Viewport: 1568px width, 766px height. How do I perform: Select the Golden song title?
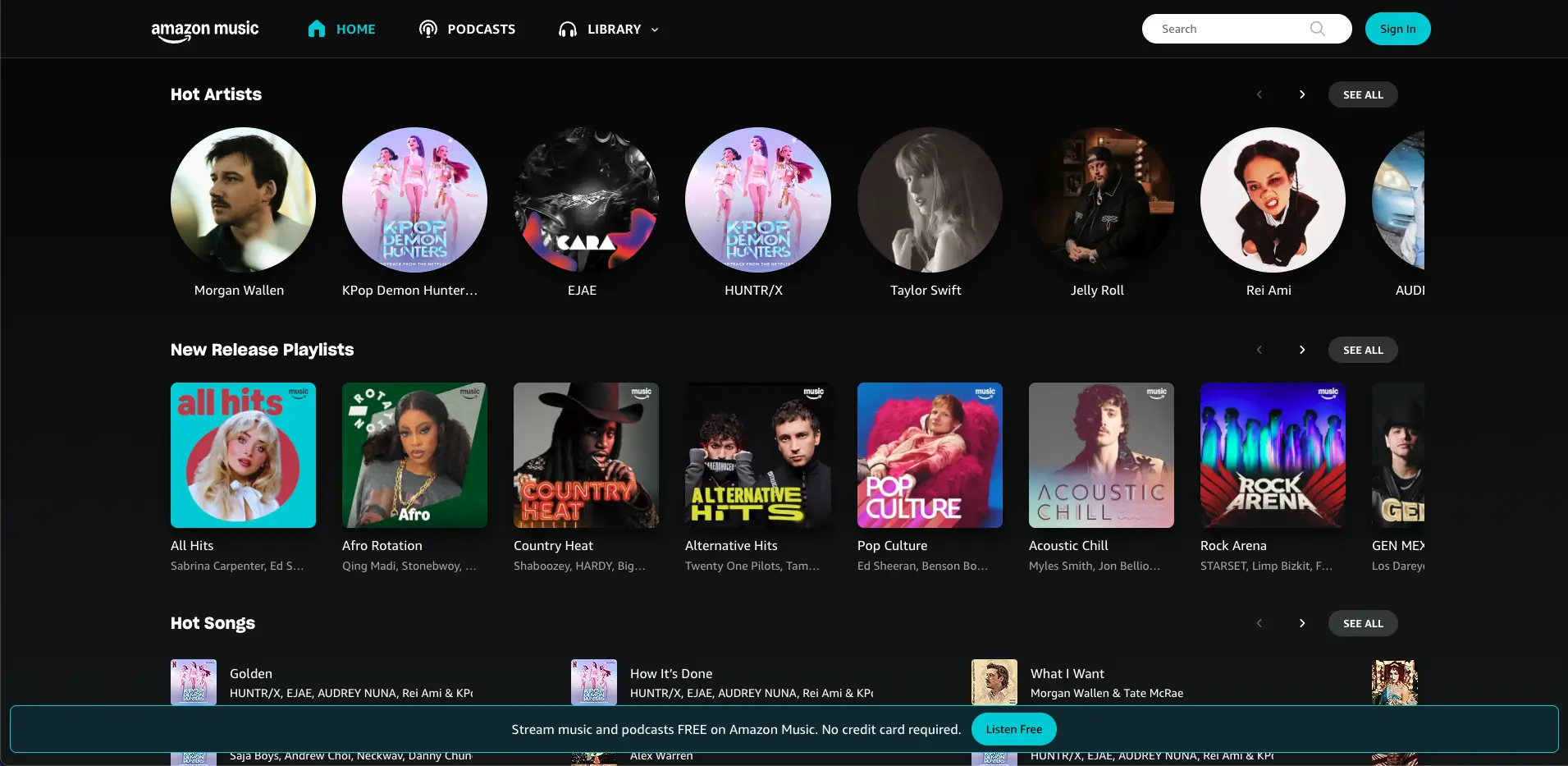(251, 673)
